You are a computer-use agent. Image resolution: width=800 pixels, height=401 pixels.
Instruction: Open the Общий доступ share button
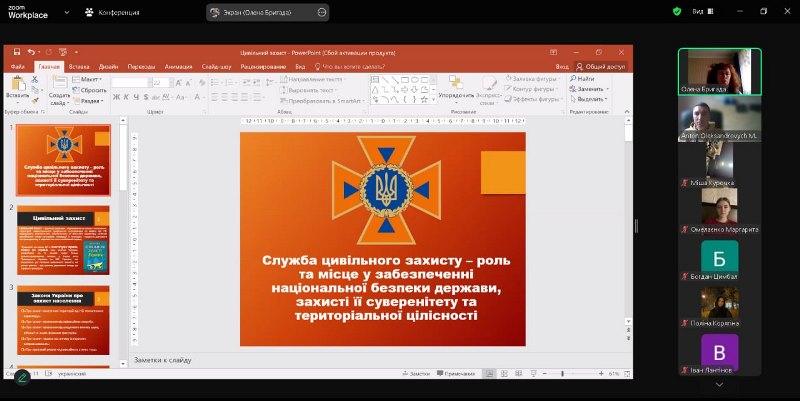click(601, 67)
